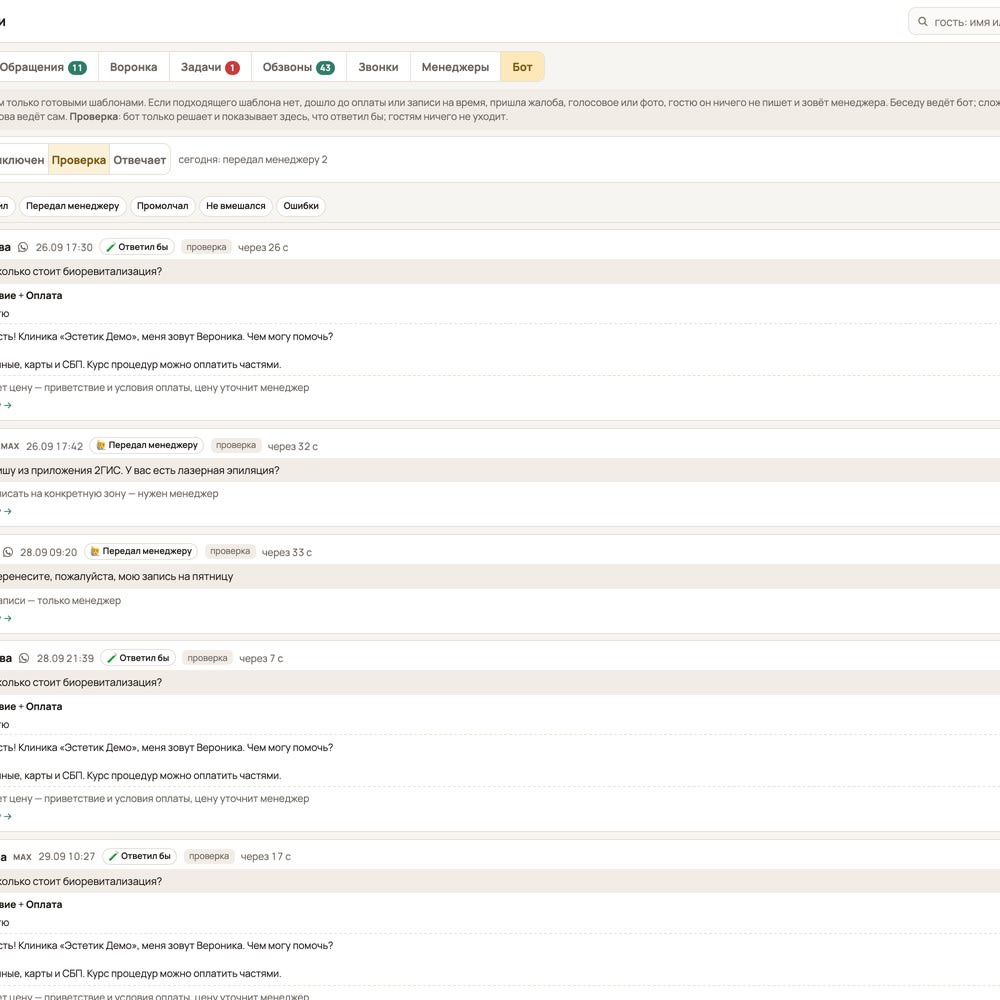This screenshot has width=1000, height=1000.
Task: Open the Обращения tab
Action: [x=43, y=67]
